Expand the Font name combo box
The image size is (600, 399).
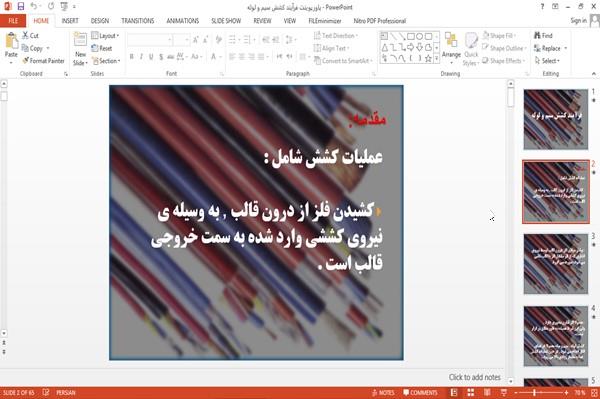coord(169,40)
